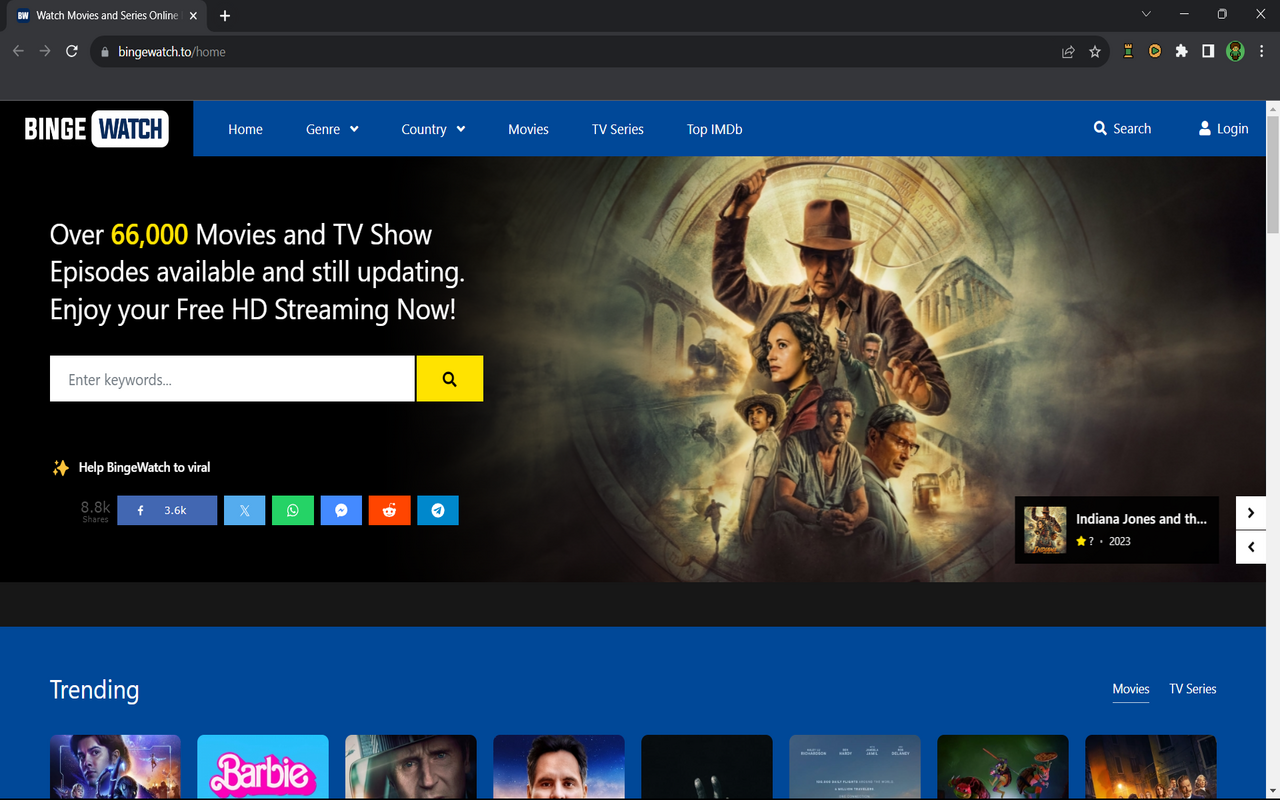The image size is (1280, 800).
Task: Share on Facebook with 3.6k count
Action: click(x=167, y=510)
